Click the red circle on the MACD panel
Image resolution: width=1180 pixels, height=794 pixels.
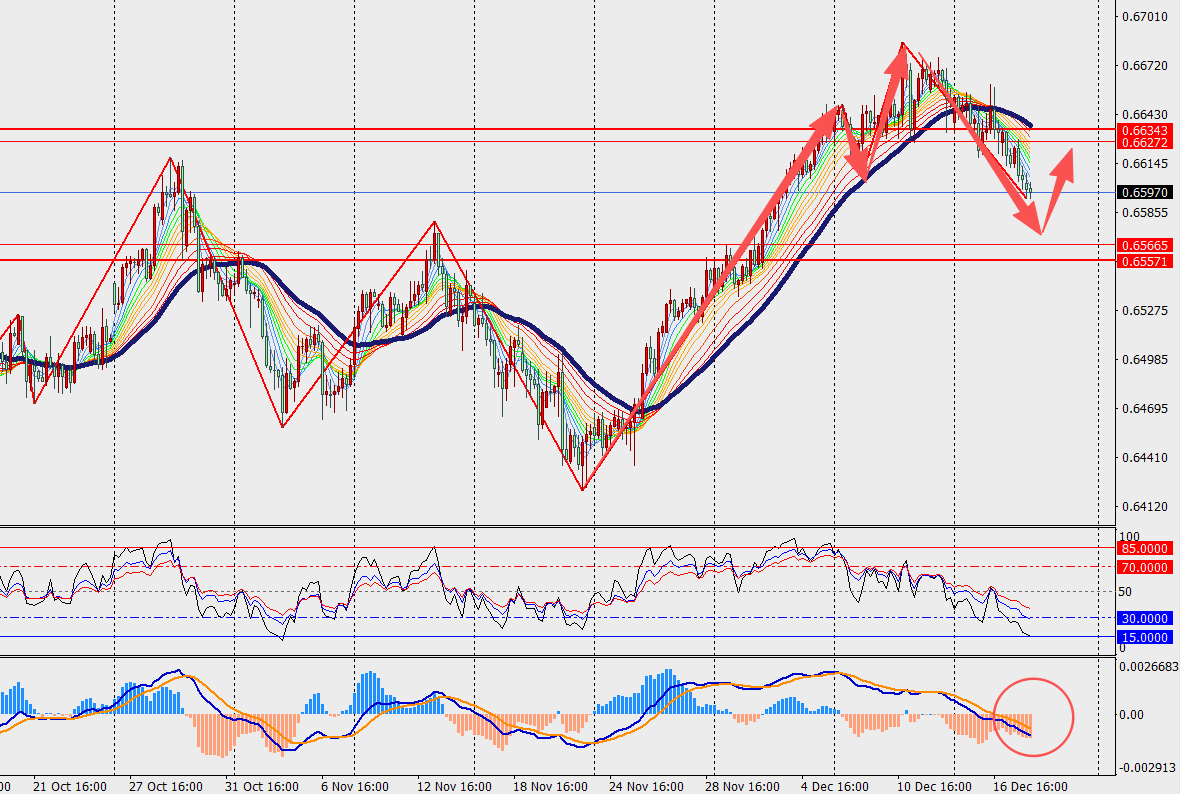click(x=1033, y=716)
